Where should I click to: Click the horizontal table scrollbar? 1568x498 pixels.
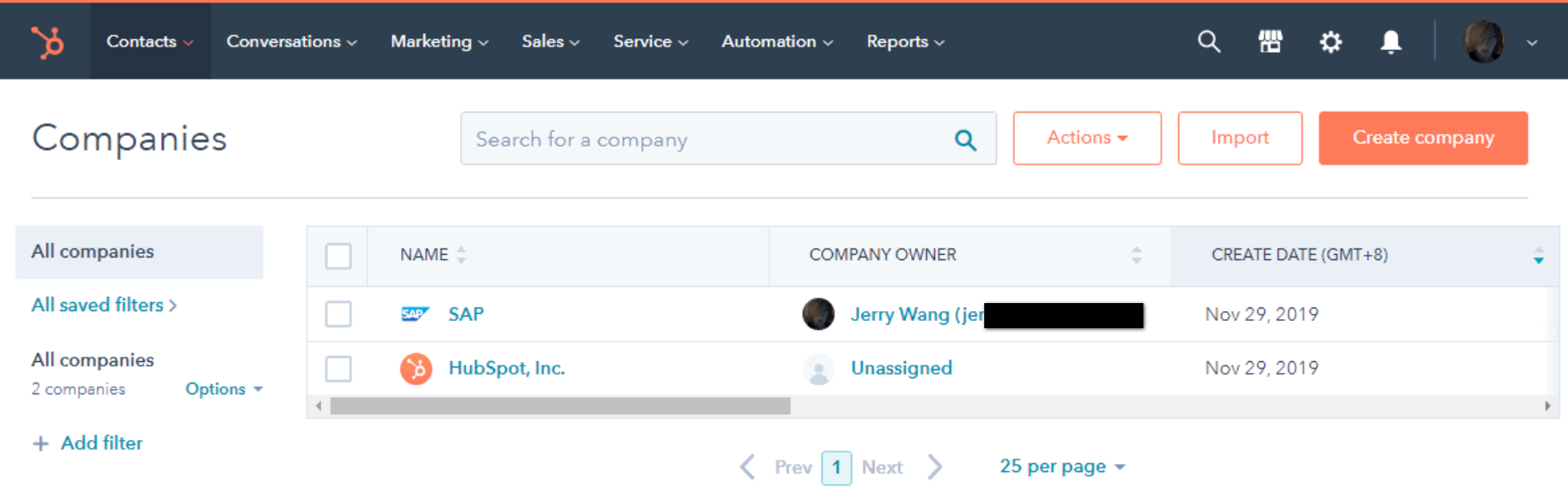point(560,406)
